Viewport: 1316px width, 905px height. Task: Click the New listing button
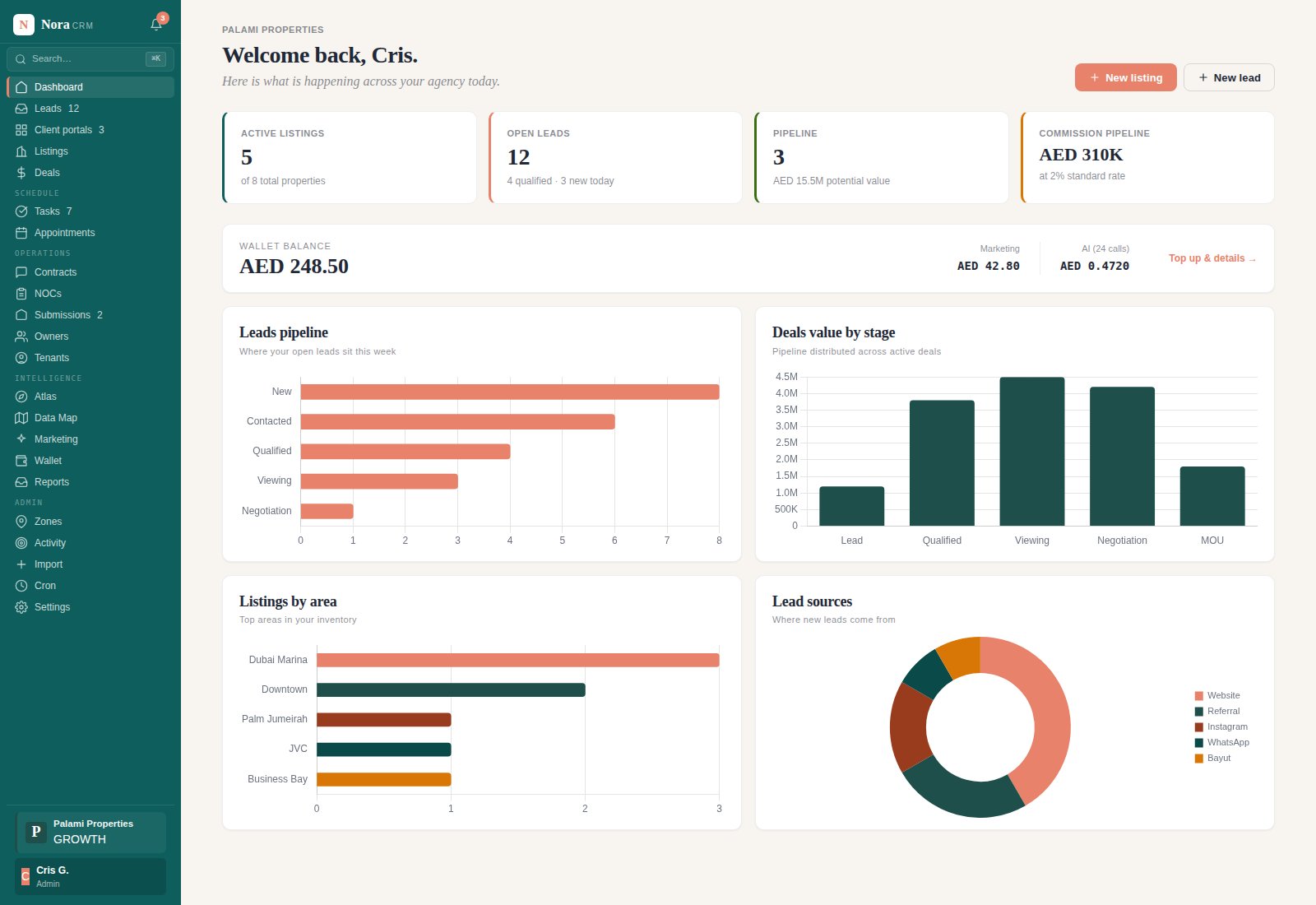pos(1125,77)
